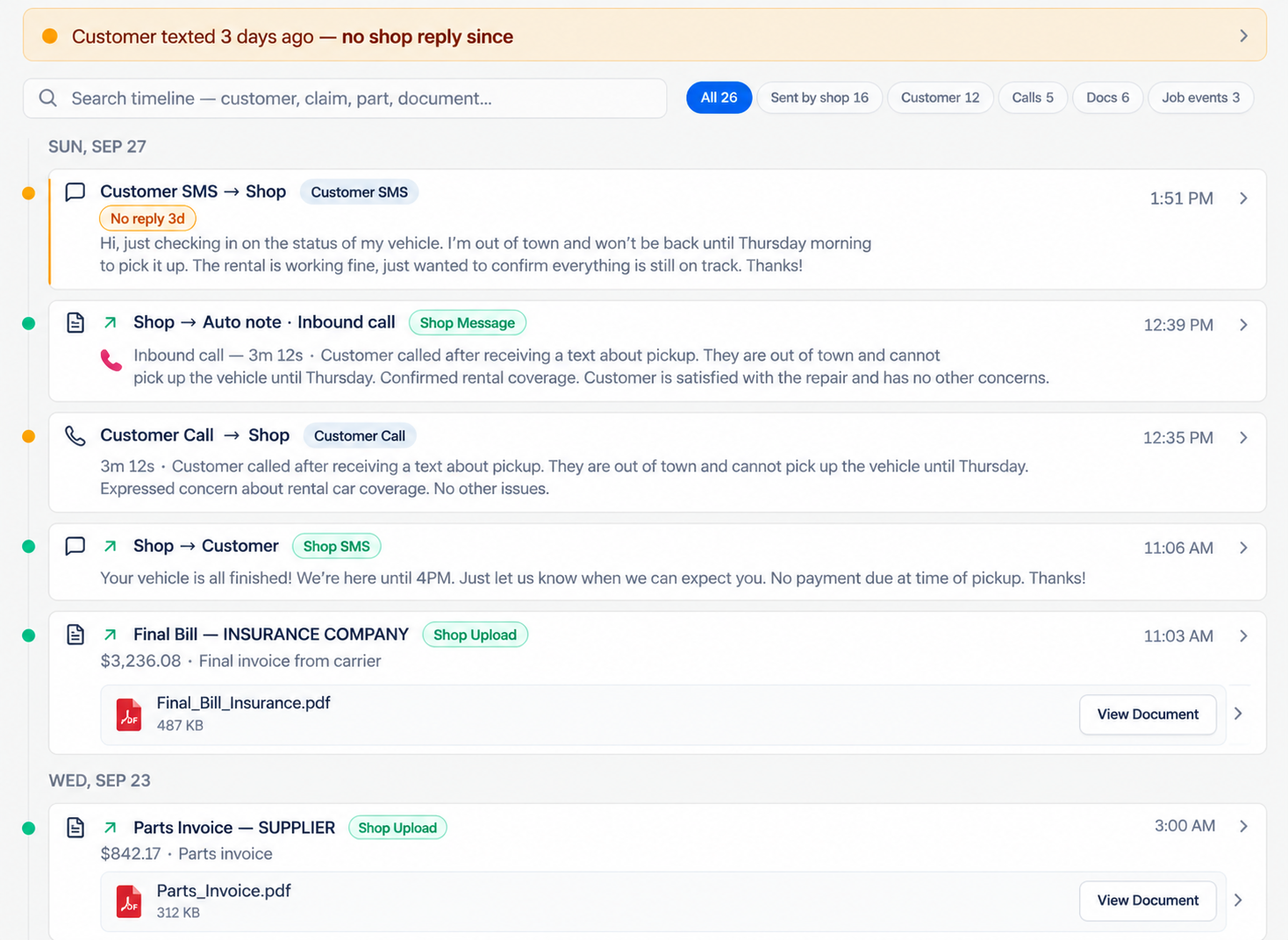Click the Customer Call tag
Viewport: 1288px width, 940px height.
[360, 436]
